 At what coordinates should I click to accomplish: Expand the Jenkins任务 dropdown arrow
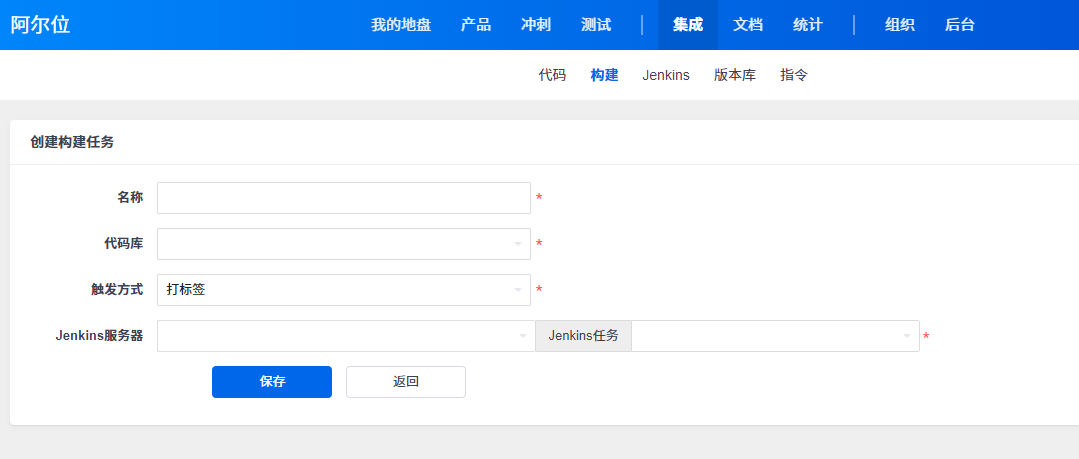click(906, 336)
